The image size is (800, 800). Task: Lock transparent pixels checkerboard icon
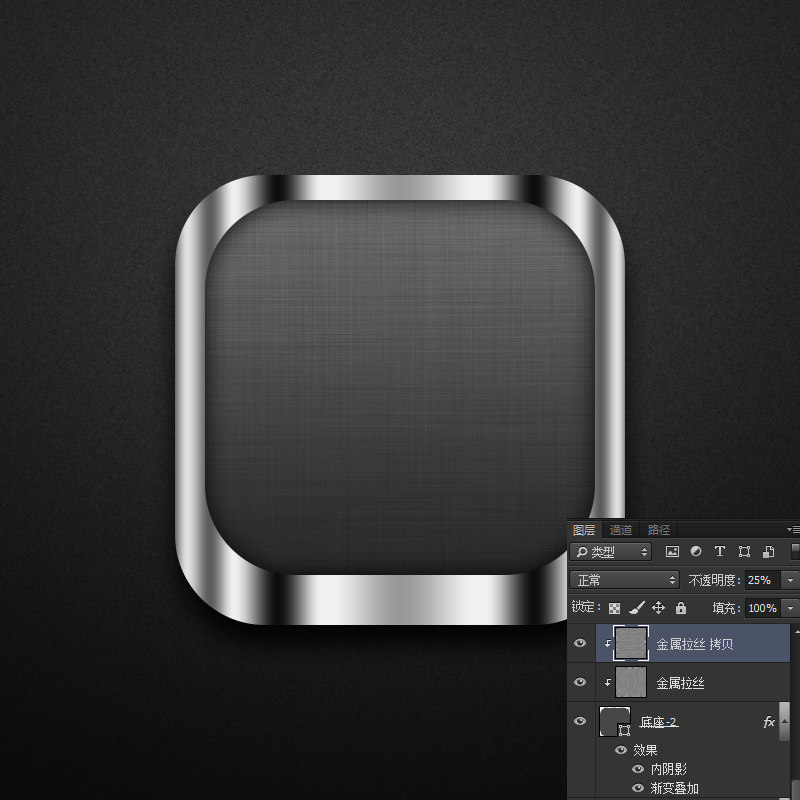[615, 608]
